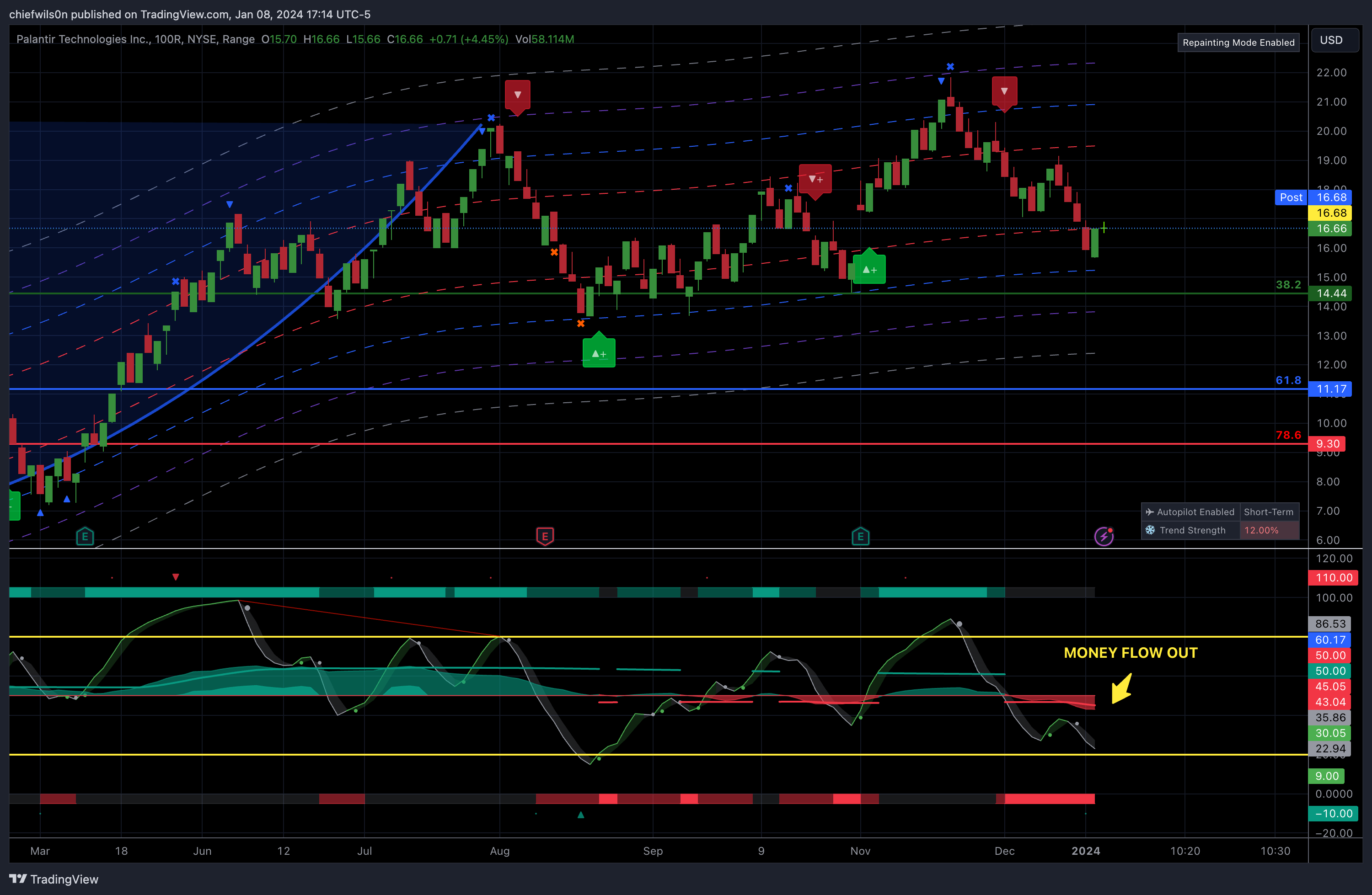Click the 14.44 Fibonacci price label

coord(1330,293)
